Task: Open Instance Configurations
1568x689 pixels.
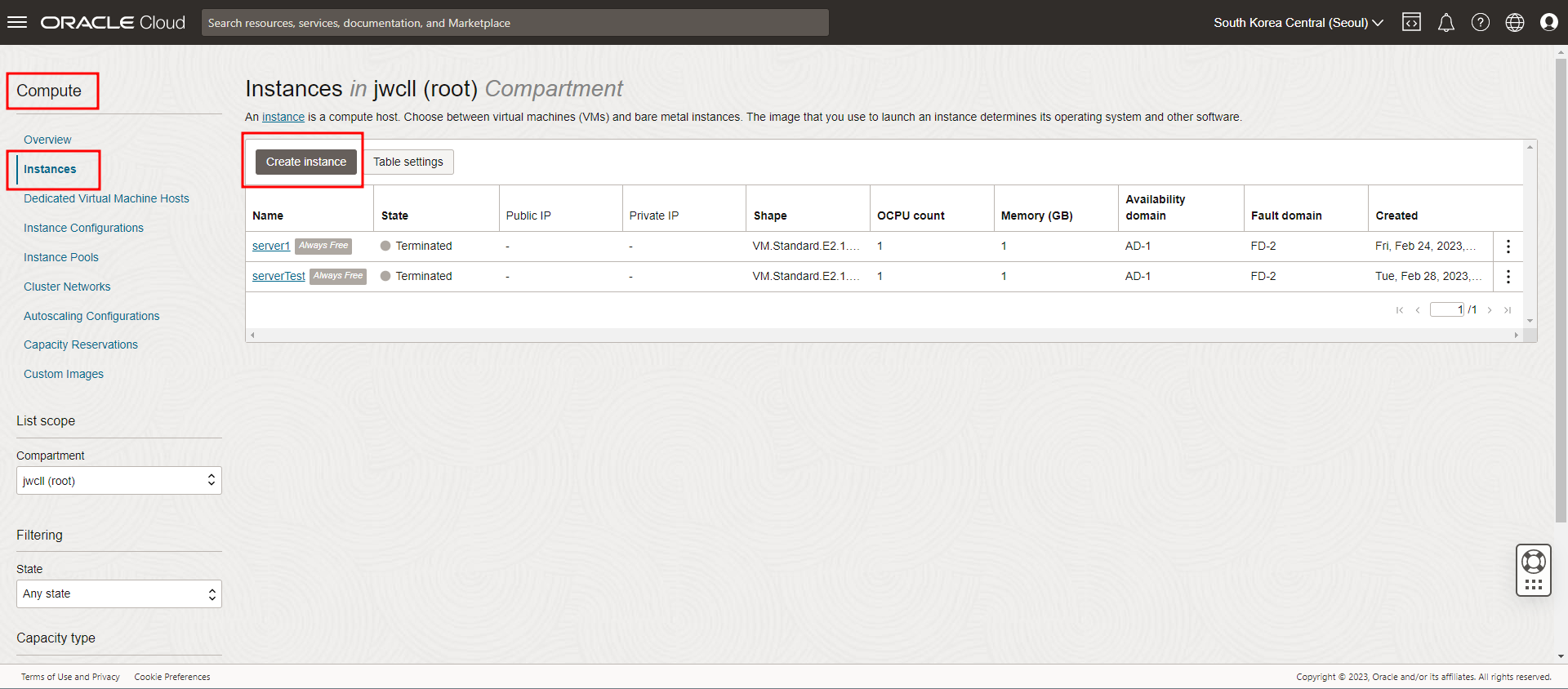Action: click(x=83, y=228)
